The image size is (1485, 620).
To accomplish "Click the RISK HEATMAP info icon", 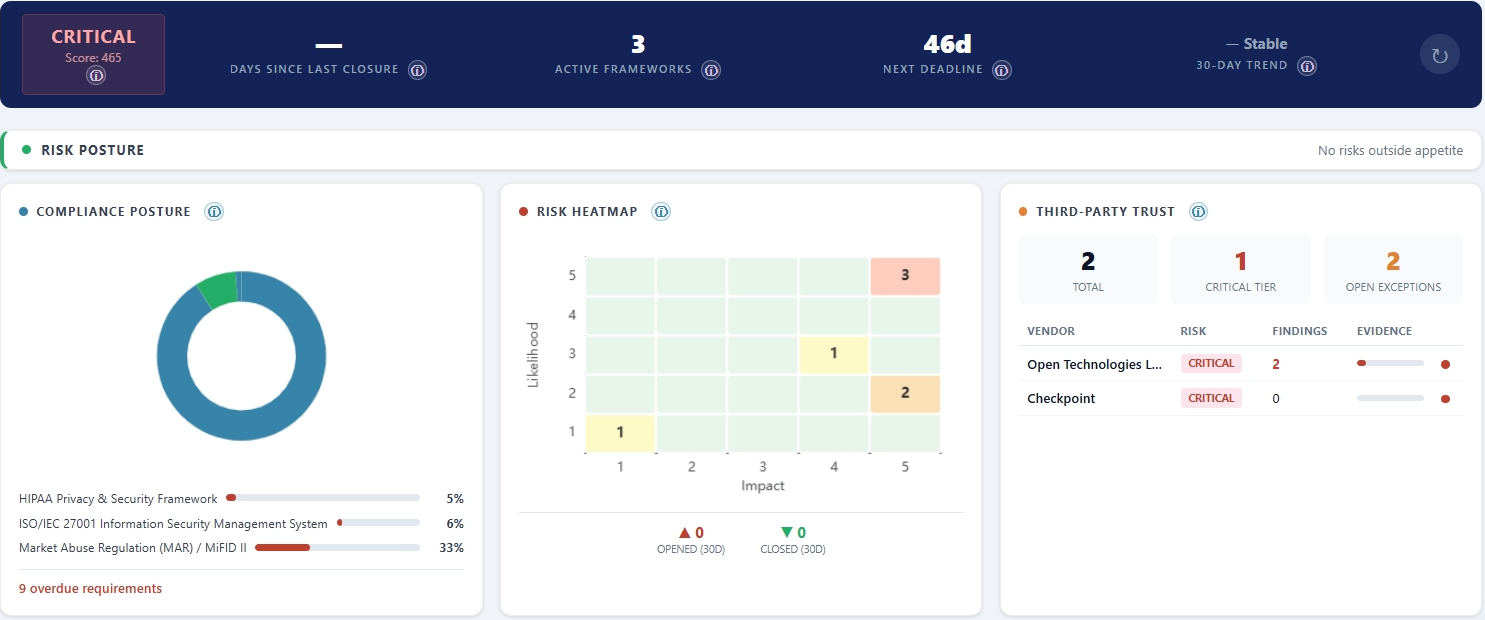I will [x=661, y=211].
